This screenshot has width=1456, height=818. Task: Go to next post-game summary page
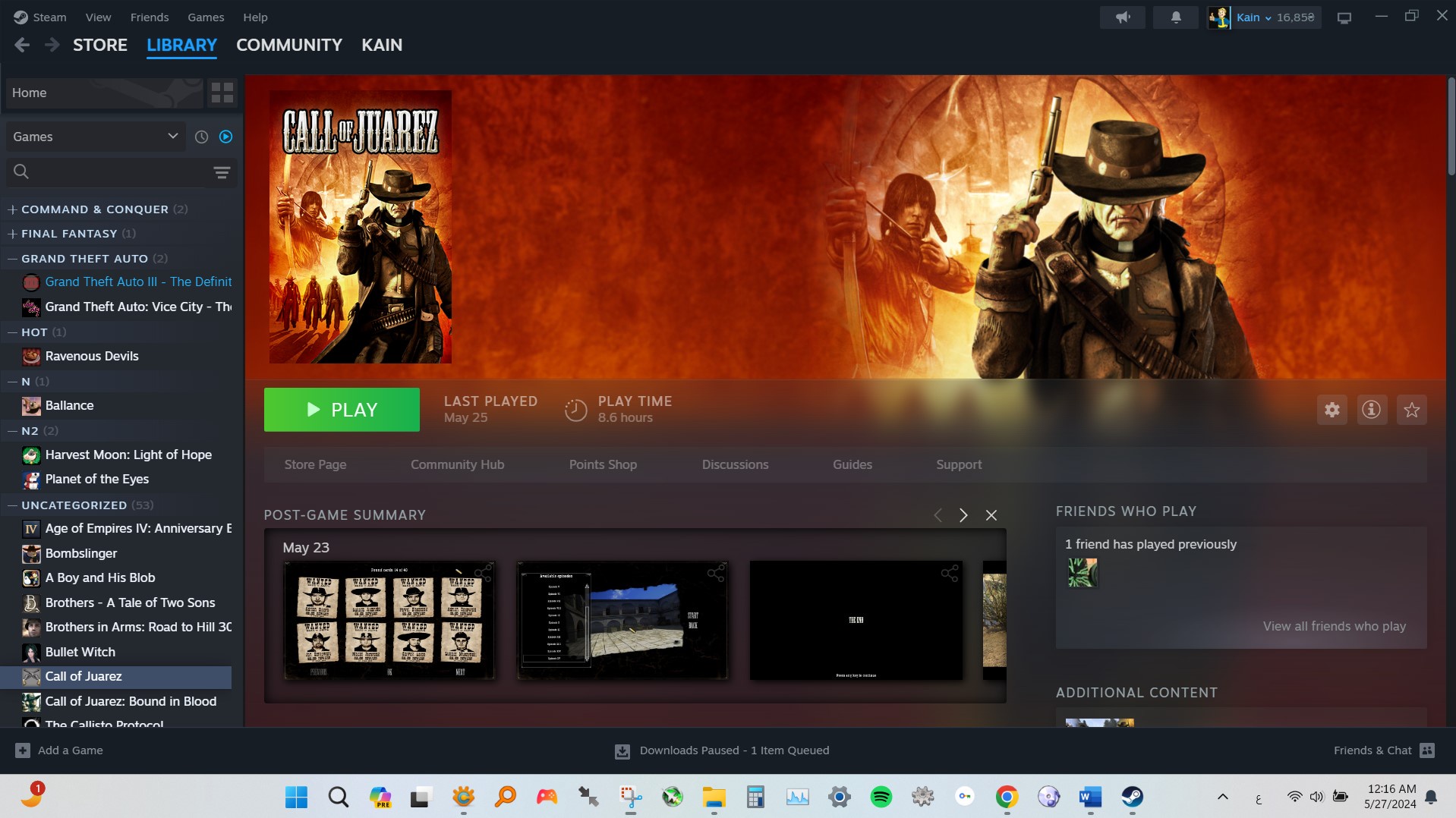[x=963, y=515]
